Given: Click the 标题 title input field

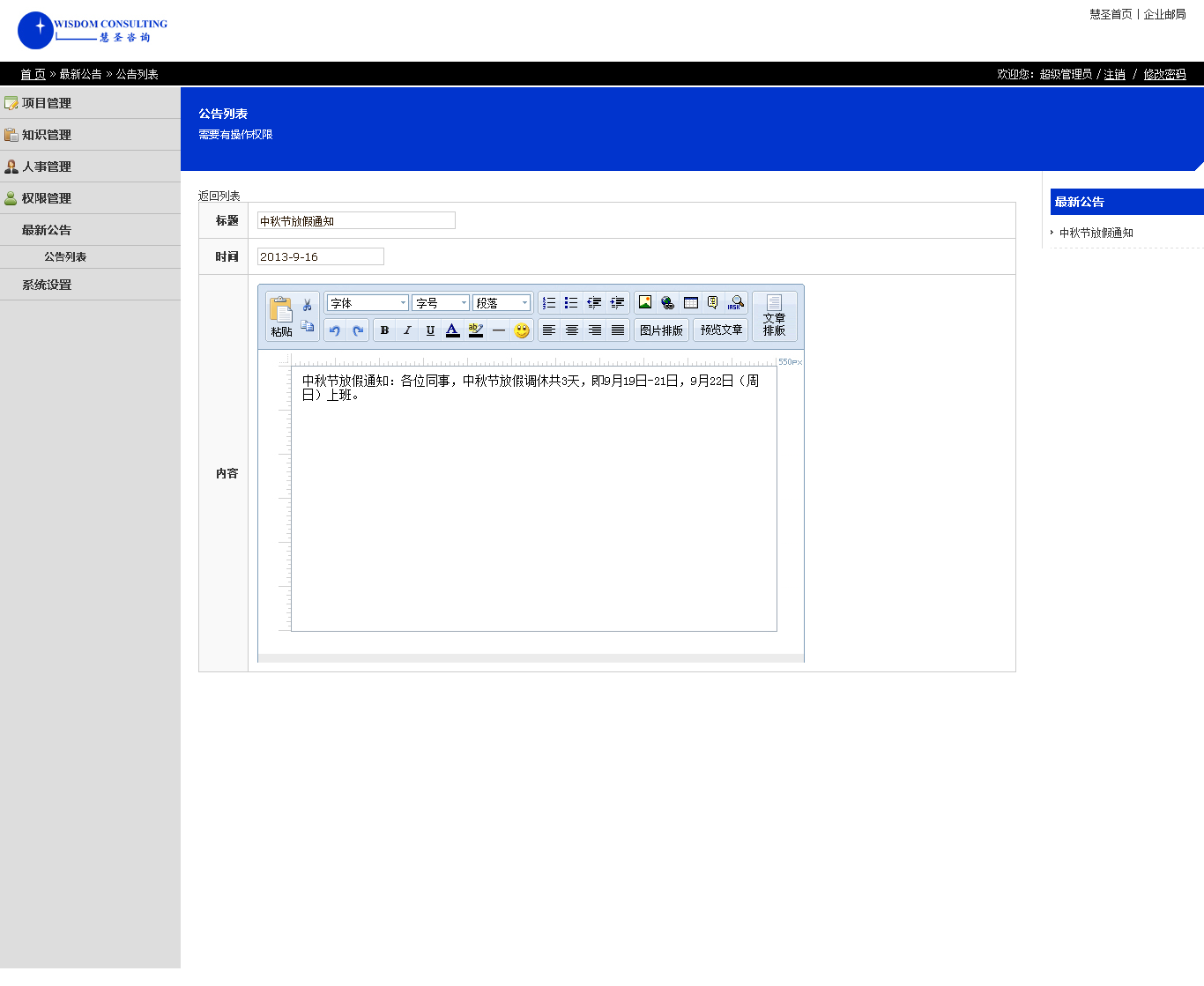Looking at the screenshot, I should pos(356,221).
